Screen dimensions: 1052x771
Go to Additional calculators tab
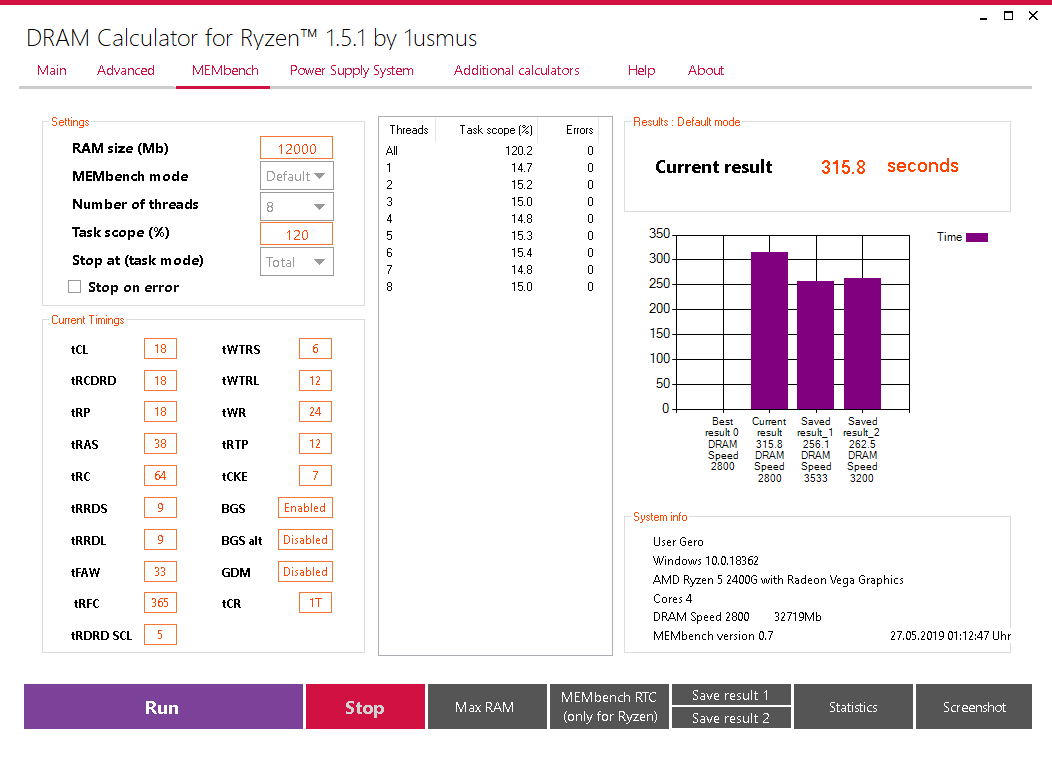[x=517, y=70]
